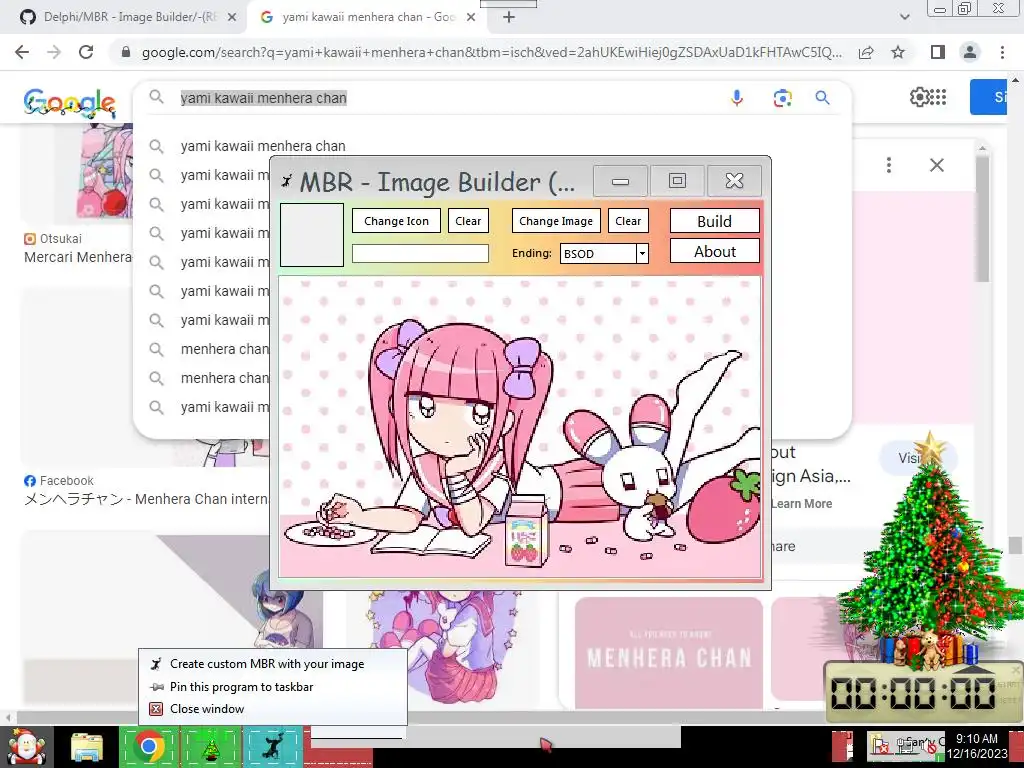
Task: Click the site lock icon in address bar
Action: click(126, 52)
